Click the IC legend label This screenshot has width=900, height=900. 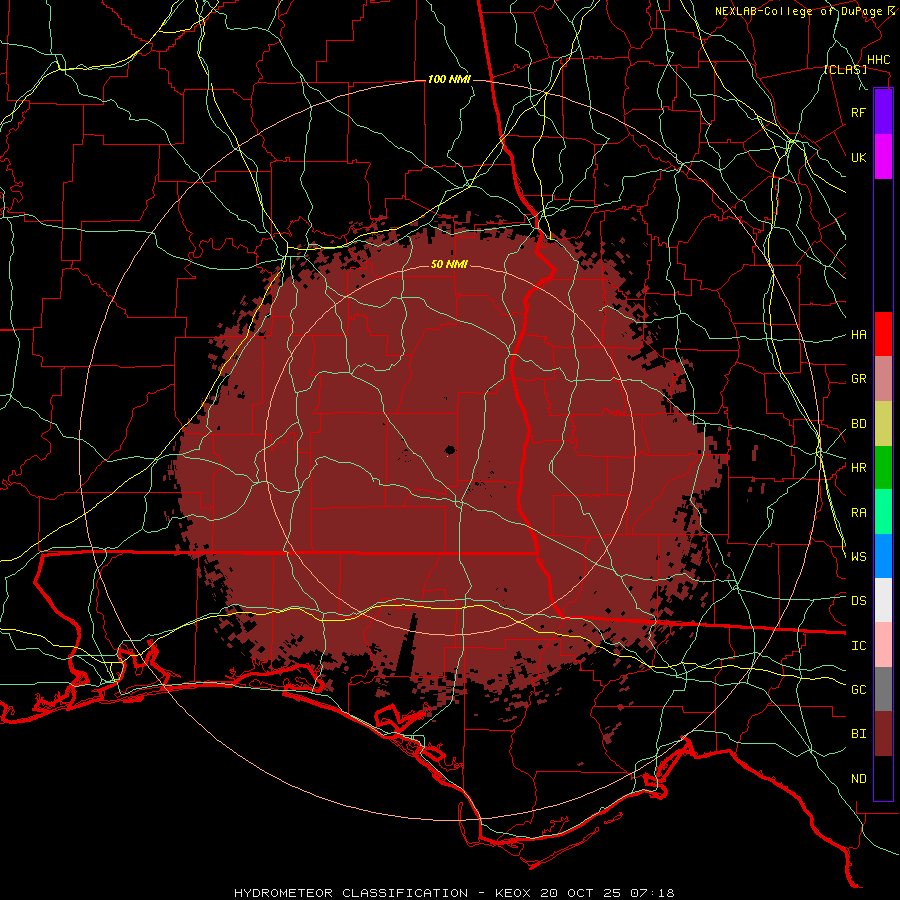[x=859, y=646]
